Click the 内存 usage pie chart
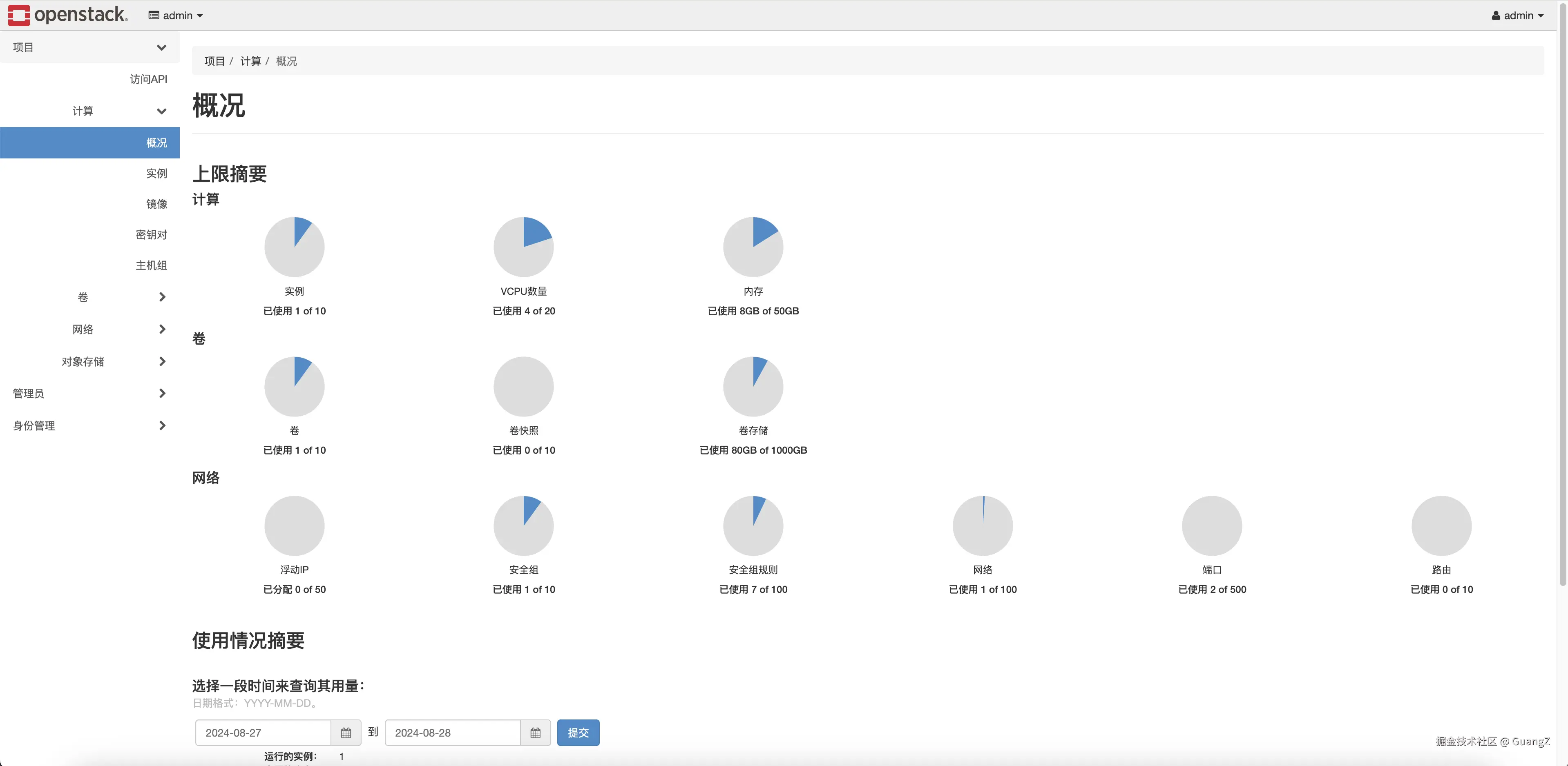This screenshot has width=1568, height=766. pyautogui.click(x=753, y=246)
